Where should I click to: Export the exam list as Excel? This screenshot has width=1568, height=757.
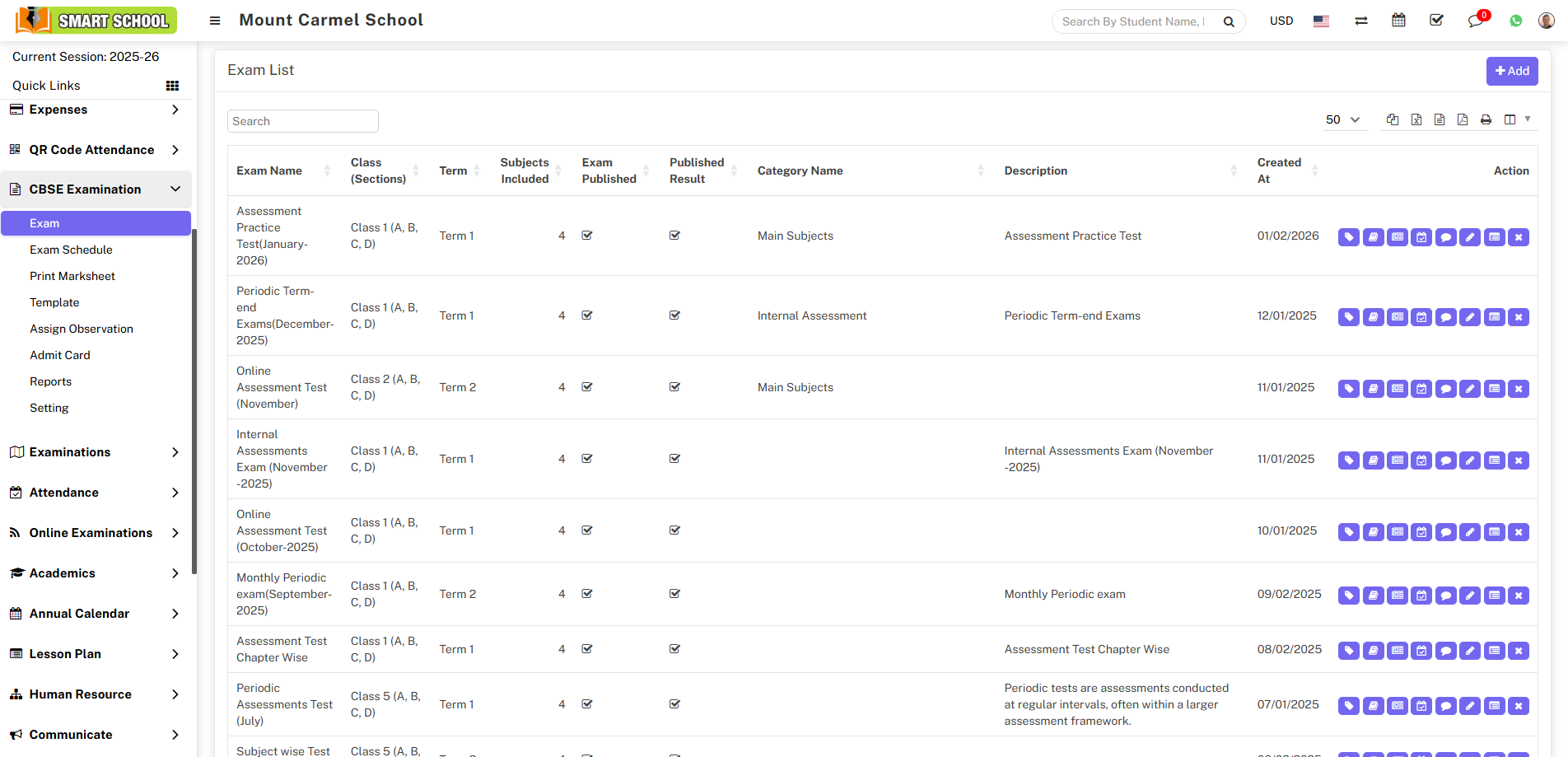click(x=1416, y=120)
